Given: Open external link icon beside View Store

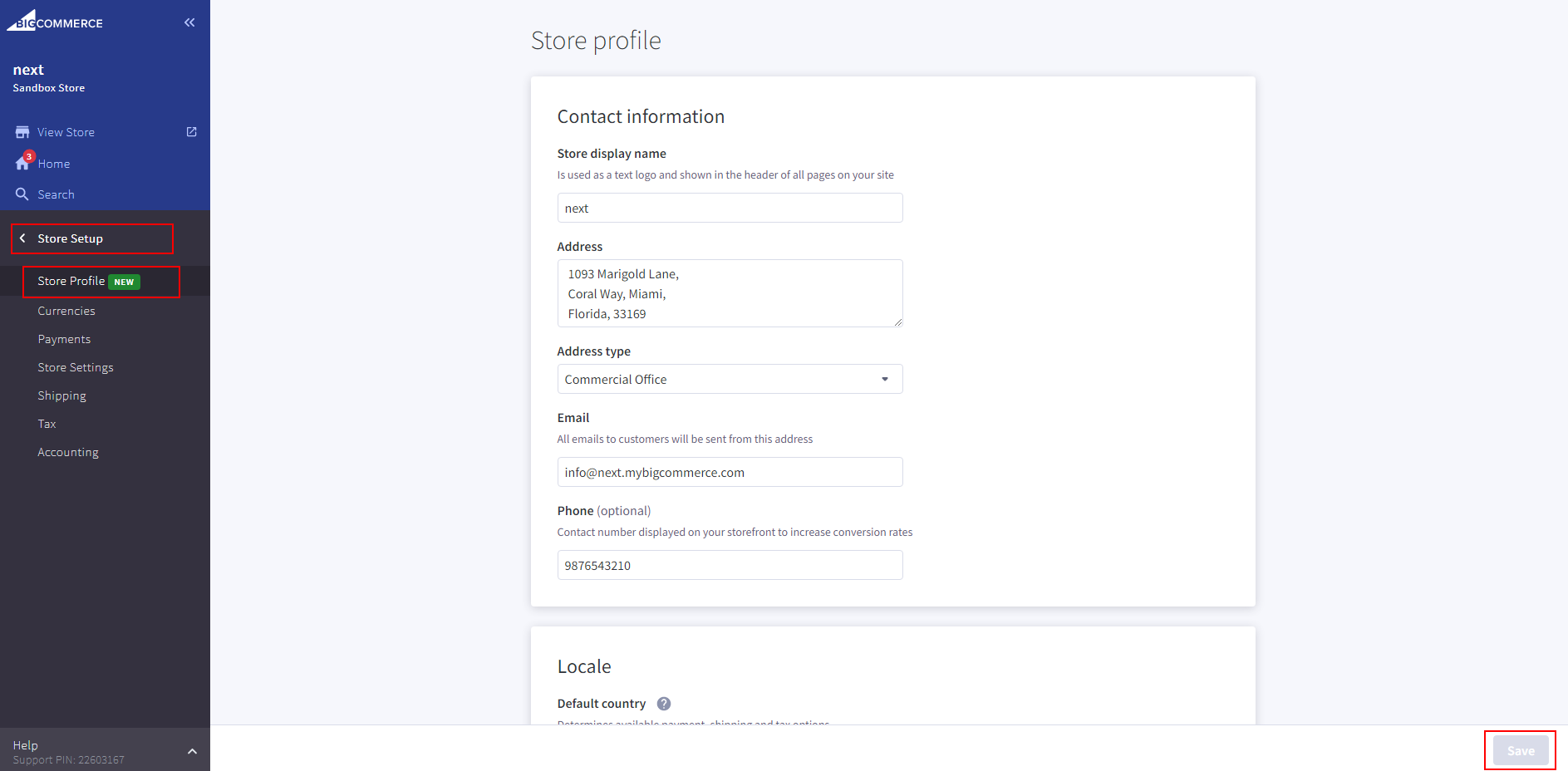Looking at the screenshot, I should coord(192,132).
